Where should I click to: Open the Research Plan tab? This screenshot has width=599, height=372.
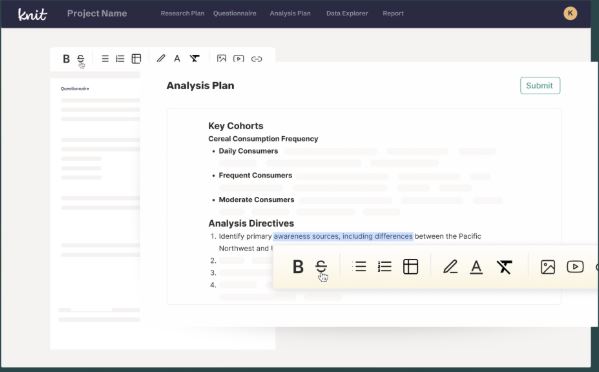point(182,13)
